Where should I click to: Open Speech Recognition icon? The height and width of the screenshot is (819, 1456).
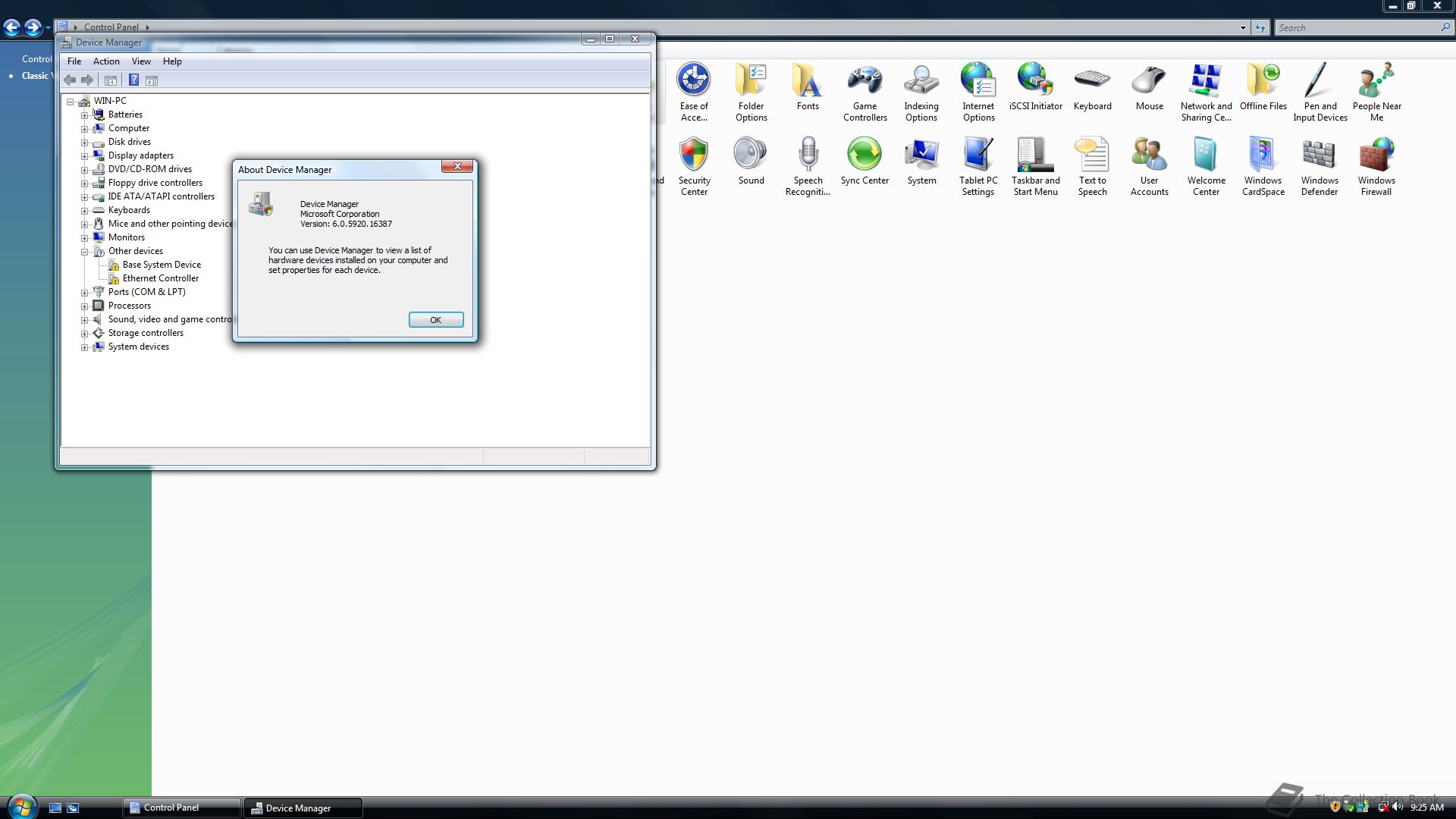[808, 166]
